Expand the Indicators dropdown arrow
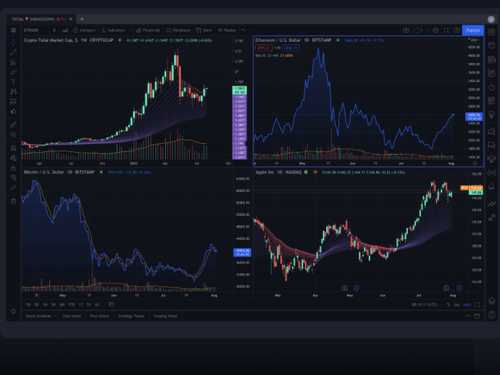Screen dimensions: 500x375 [130, 30]
